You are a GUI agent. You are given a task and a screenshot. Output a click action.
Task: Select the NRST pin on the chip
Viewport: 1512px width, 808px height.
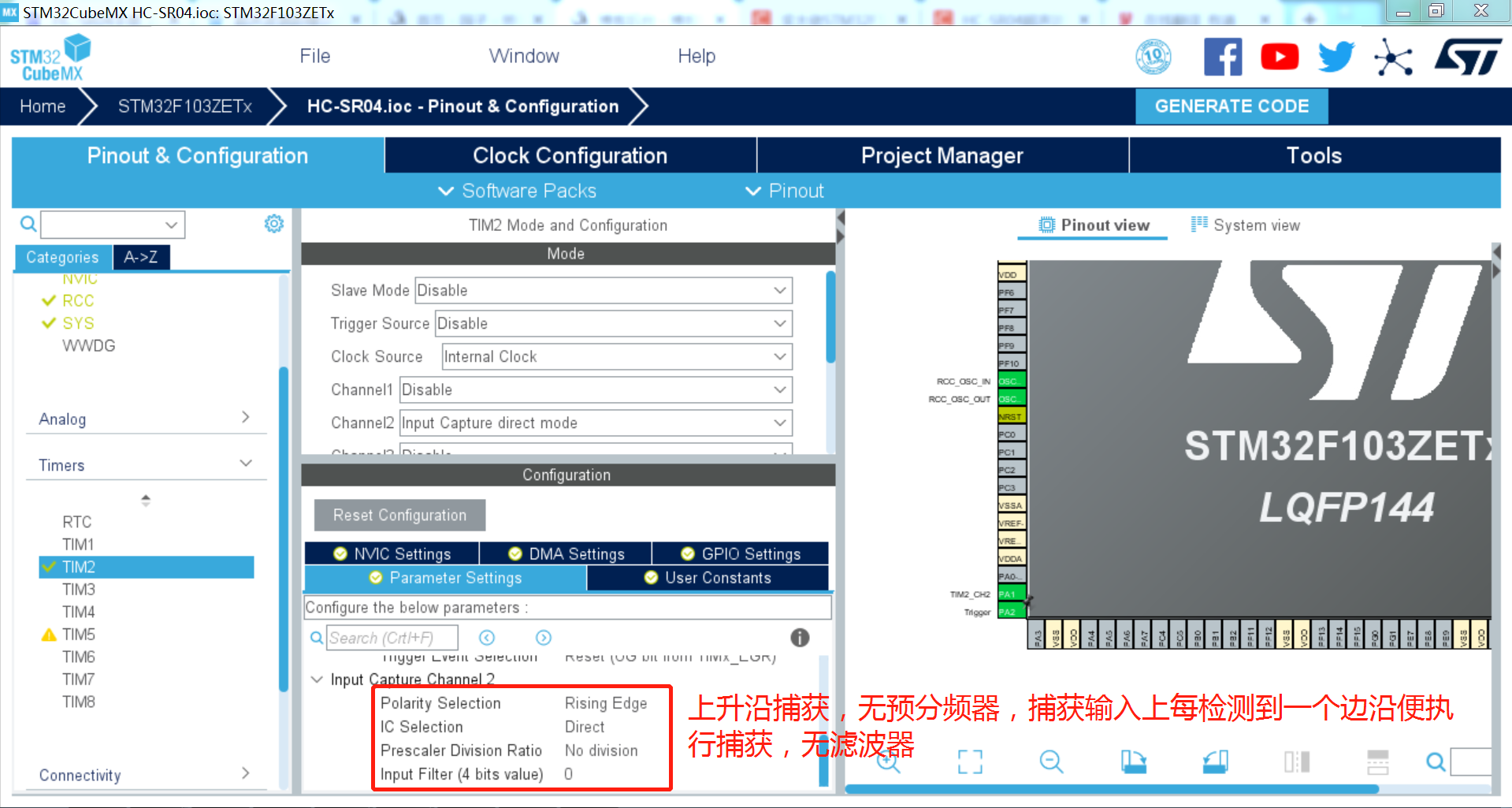click(1012, 416)
